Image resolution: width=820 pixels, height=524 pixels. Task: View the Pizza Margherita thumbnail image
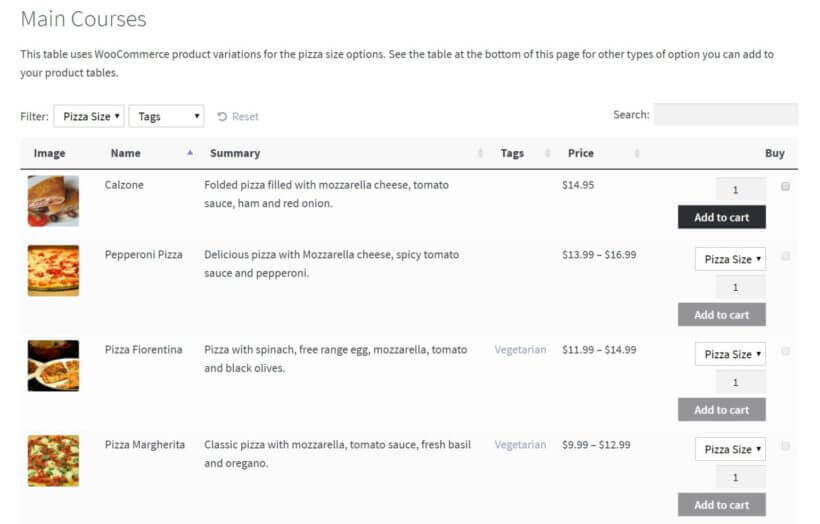[53, 461]
